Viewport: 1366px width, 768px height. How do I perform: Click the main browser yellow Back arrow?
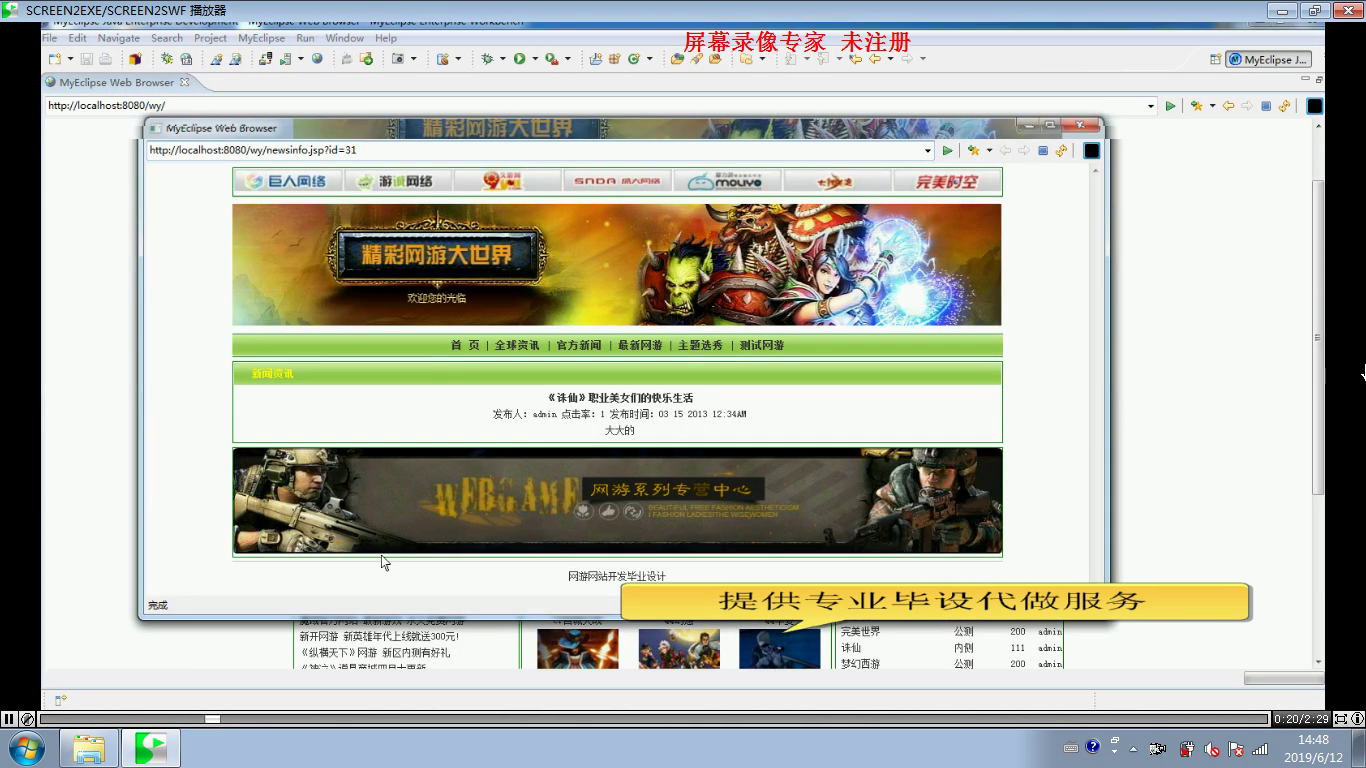pos(1228,105)
